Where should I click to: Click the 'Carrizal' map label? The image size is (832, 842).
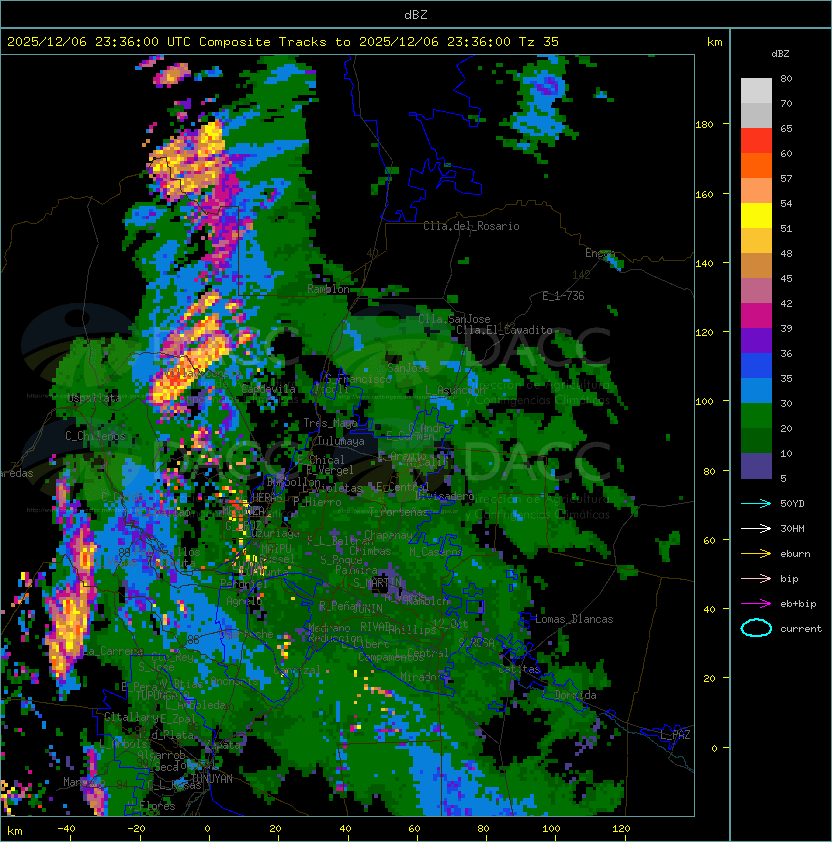pyautogui.click(x=296, y=670)
